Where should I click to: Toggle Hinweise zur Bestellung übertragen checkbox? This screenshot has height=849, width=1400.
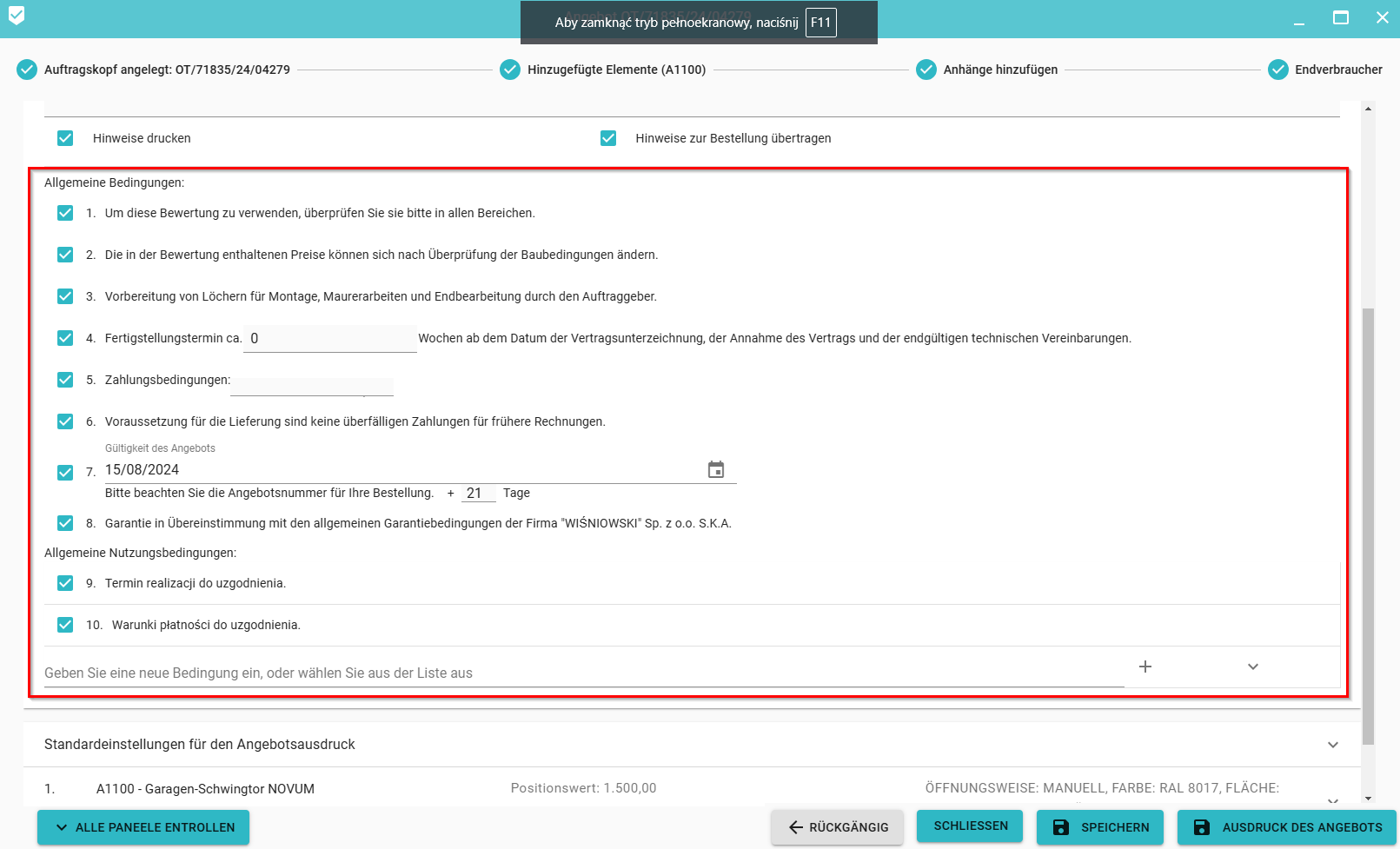click(x=608, y=138)
